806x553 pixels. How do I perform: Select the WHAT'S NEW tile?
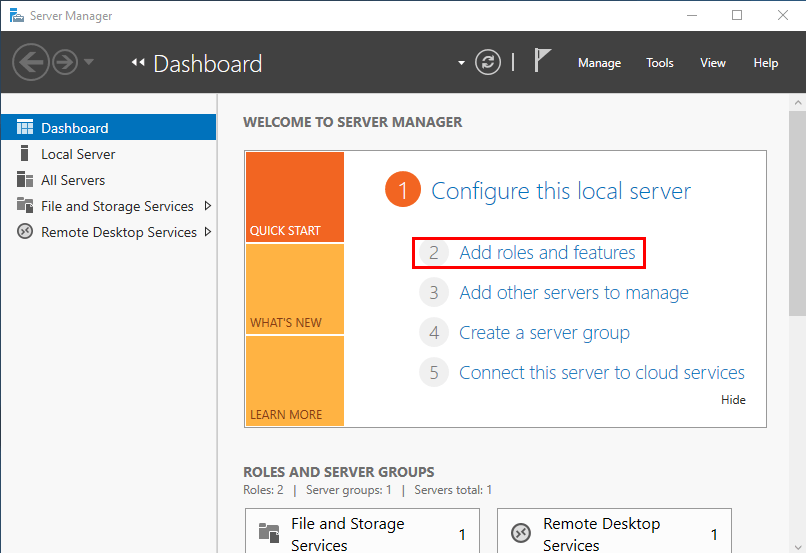(295, 289)
